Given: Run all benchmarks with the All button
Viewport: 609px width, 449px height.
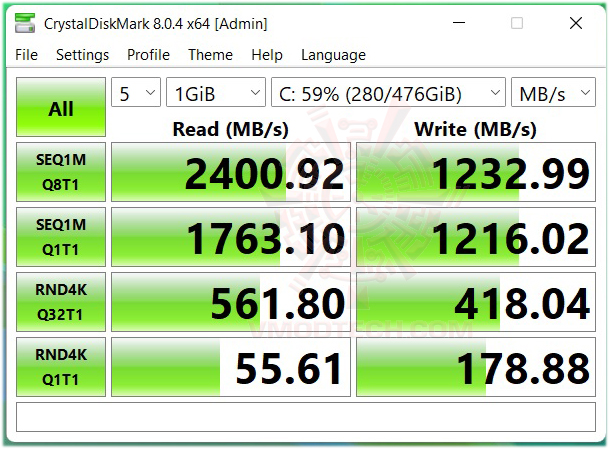Looking at the screenshot, I should [61, 107].
